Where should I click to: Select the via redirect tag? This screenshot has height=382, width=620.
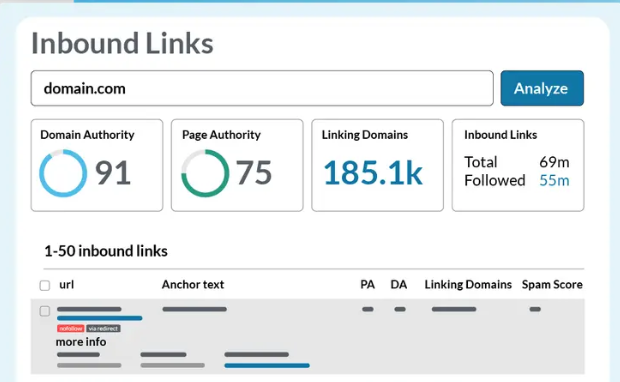[103, 329]
